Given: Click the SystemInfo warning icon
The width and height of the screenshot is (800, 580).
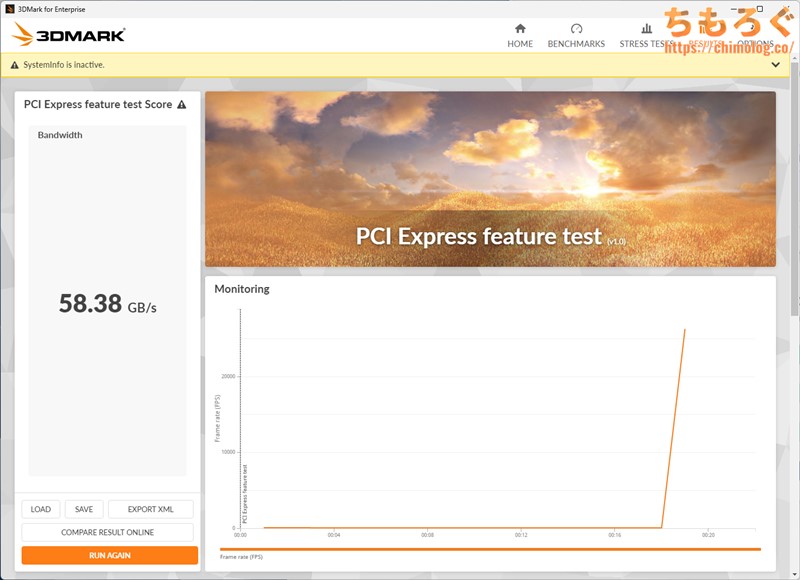Looking at the screenshot, I should pos(14,65).
